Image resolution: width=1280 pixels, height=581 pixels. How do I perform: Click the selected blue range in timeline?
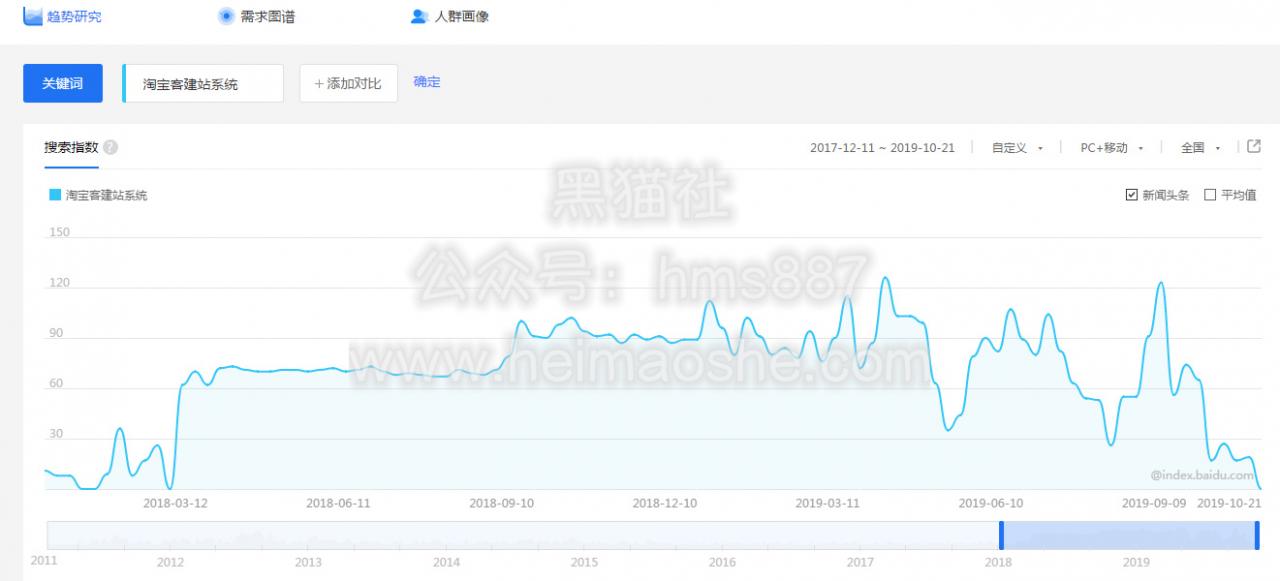[x=1129, y=535]
